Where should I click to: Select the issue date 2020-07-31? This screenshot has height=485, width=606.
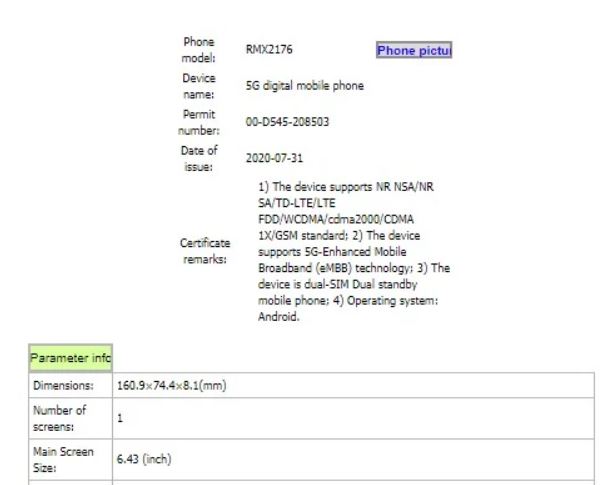pos(274,158)
